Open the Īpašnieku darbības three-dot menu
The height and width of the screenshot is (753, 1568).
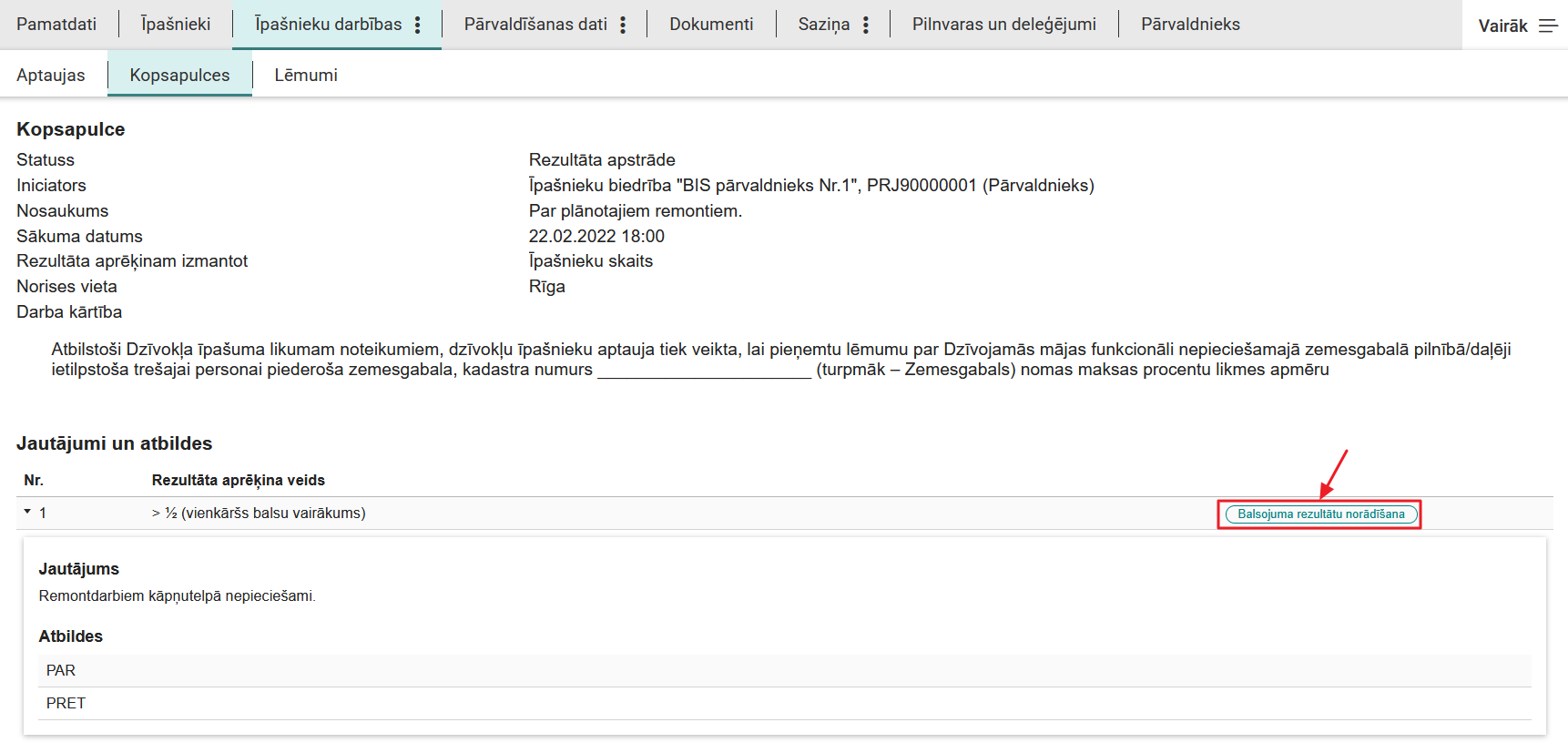[x=418, y=25]
